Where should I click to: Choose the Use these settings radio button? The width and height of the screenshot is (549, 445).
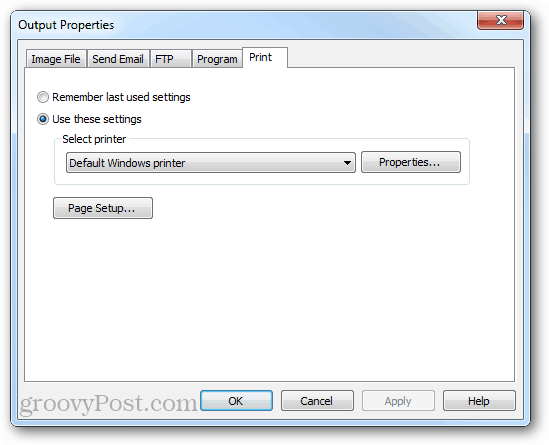(43, 119)
